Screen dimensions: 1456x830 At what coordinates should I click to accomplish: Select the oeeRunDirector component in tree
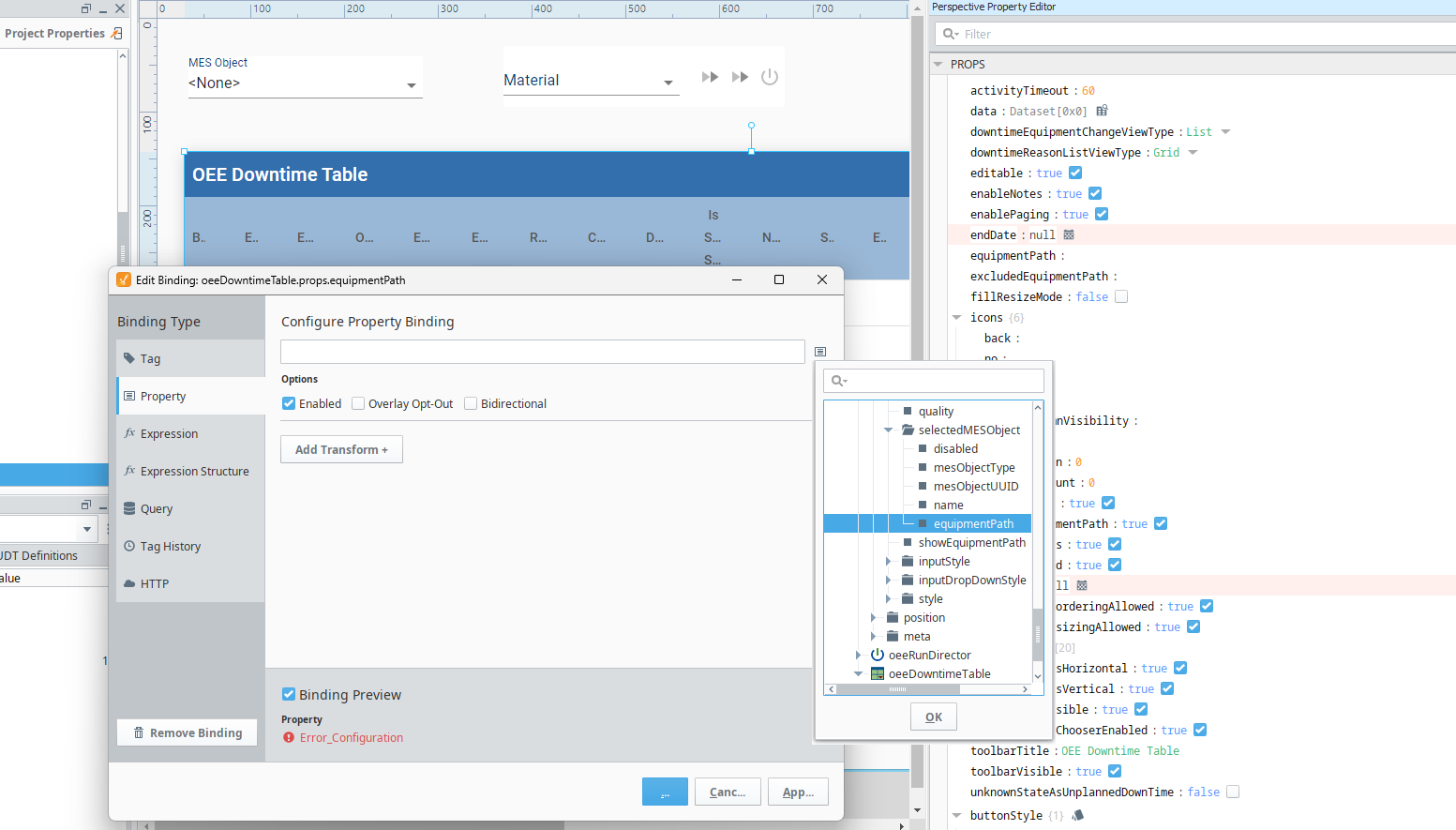pos(929,656)
